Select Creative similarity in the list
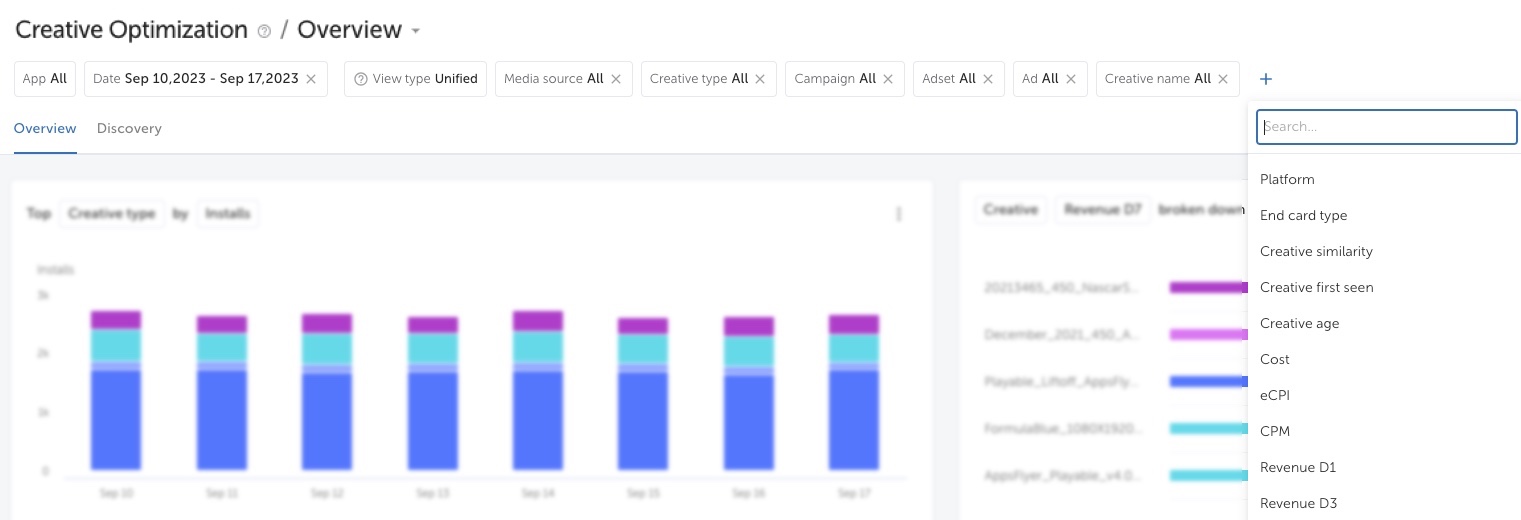Screen dimensions: 1521x520 tap(1316, 252)
